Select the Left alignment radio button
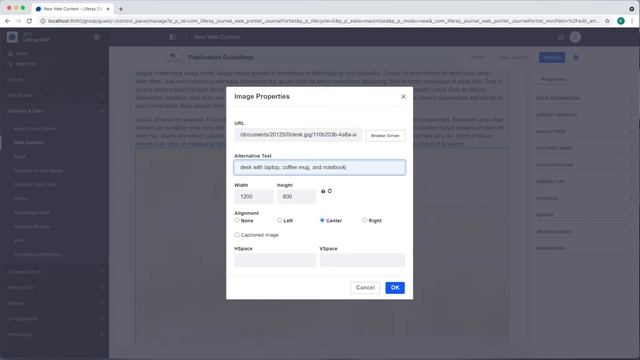This screenshot has height=360, width=640. pyautogui.click(x=280, y=220)
